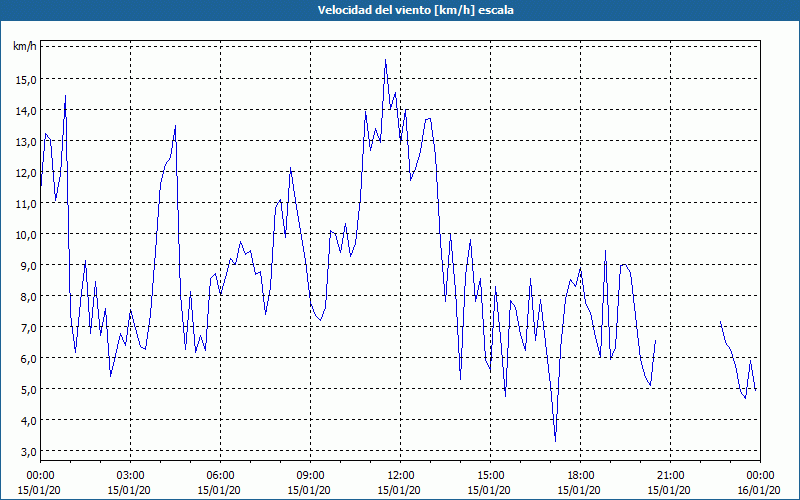Click the km/h unit label
The image size is (800, 500).
pos(24,46)
